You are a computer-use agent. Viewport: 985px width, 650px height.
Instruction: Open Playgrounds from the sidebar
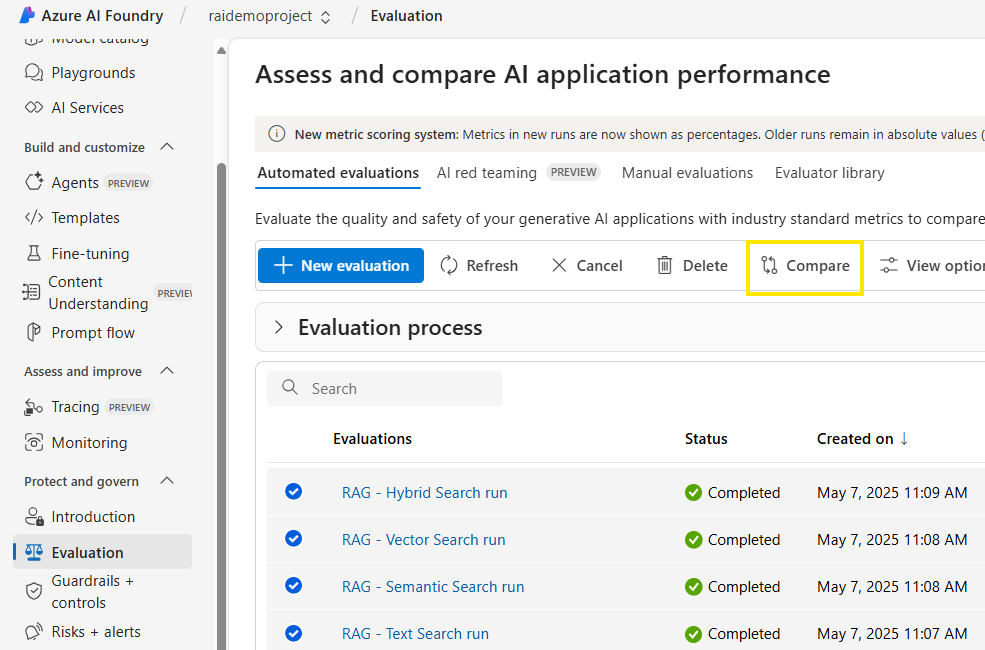[93, 73]
